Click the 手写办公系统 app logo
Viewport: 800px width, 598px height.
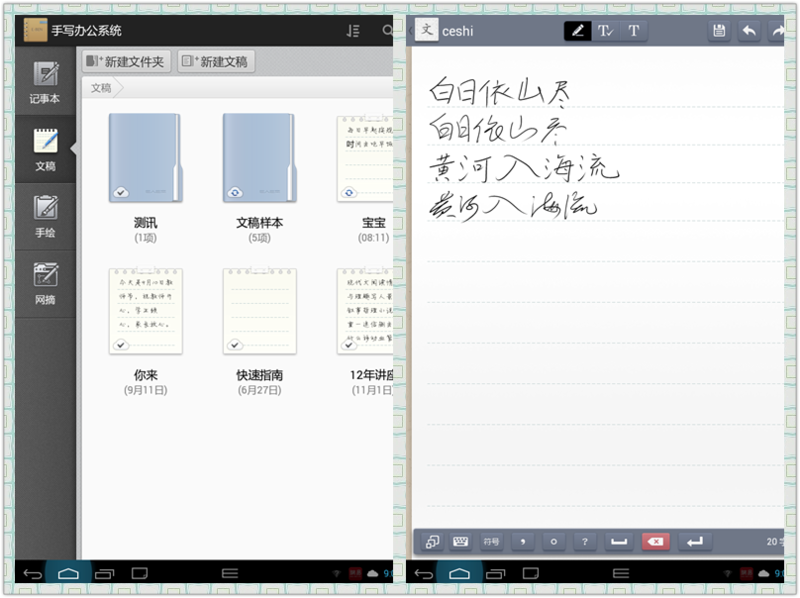[35, 30]
